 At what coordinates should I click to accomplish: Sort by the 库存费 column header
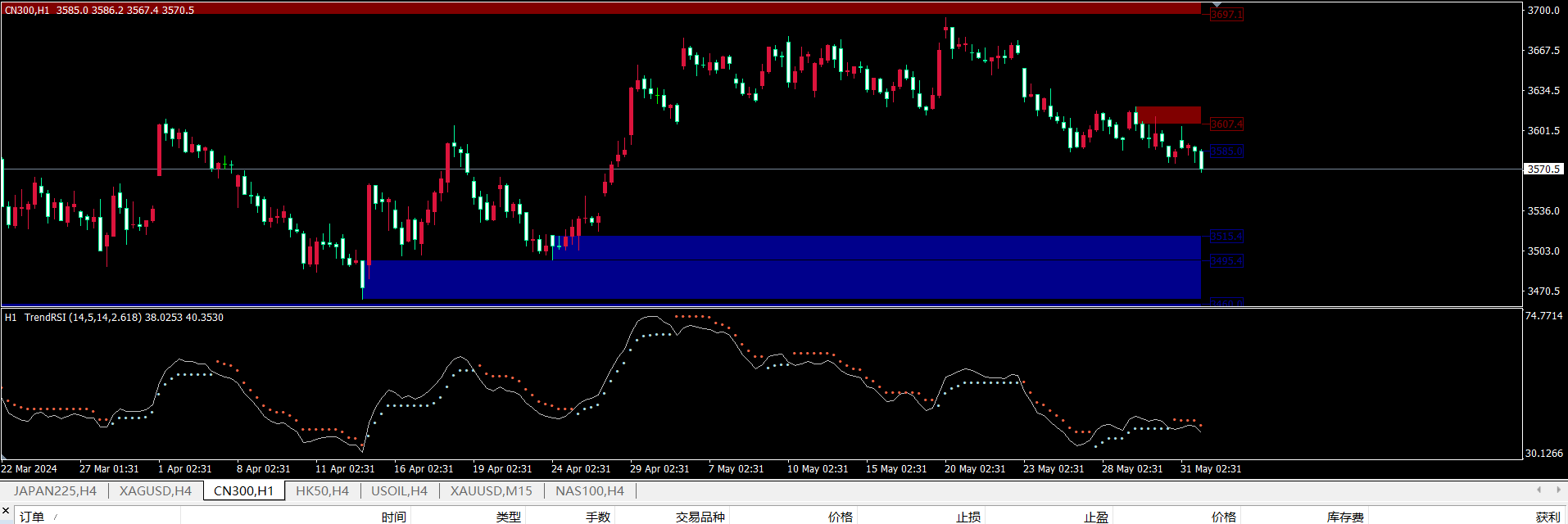(1346, 517)
